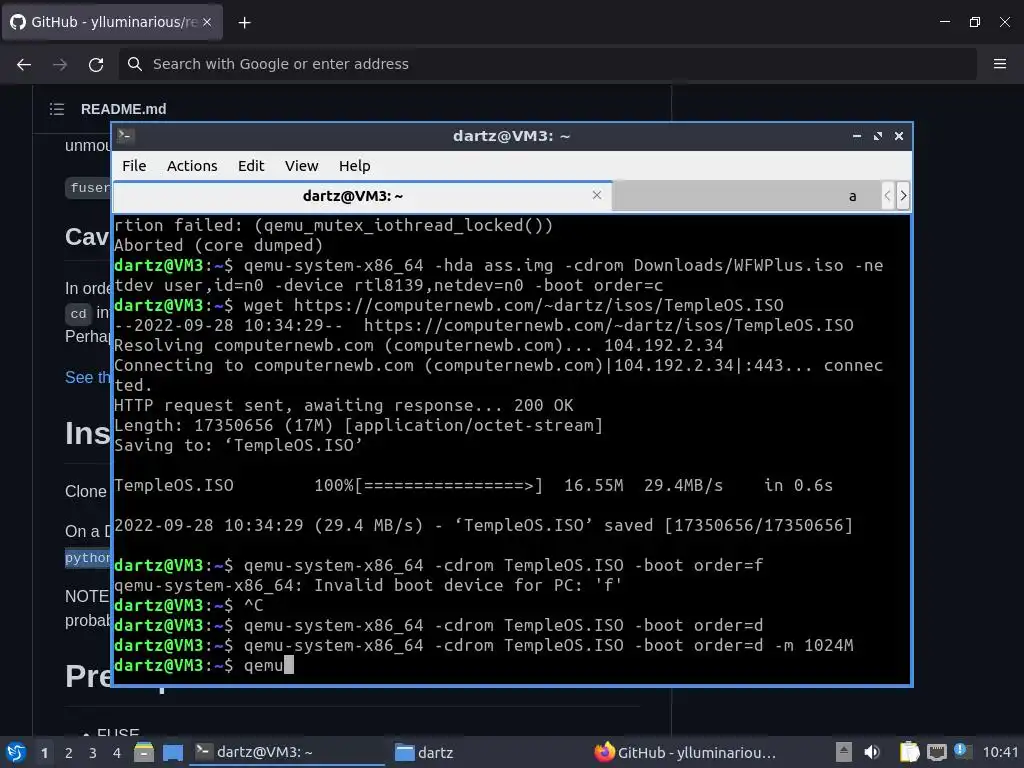Click the 'Resolving computernewb.com' terminal line
This screenshot has width=1024, height=768.
pyautogui.click(x=419, y=345)
